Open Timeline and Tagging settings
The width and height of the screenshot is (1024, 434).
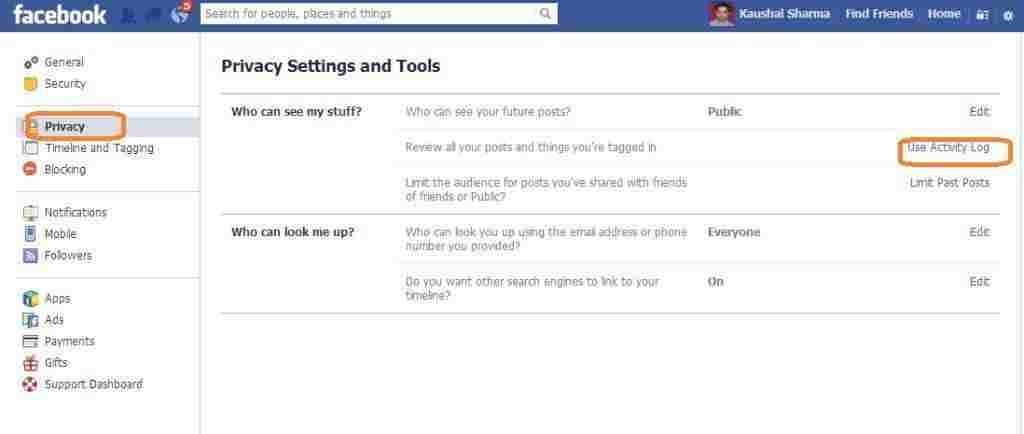coord(99,148)
